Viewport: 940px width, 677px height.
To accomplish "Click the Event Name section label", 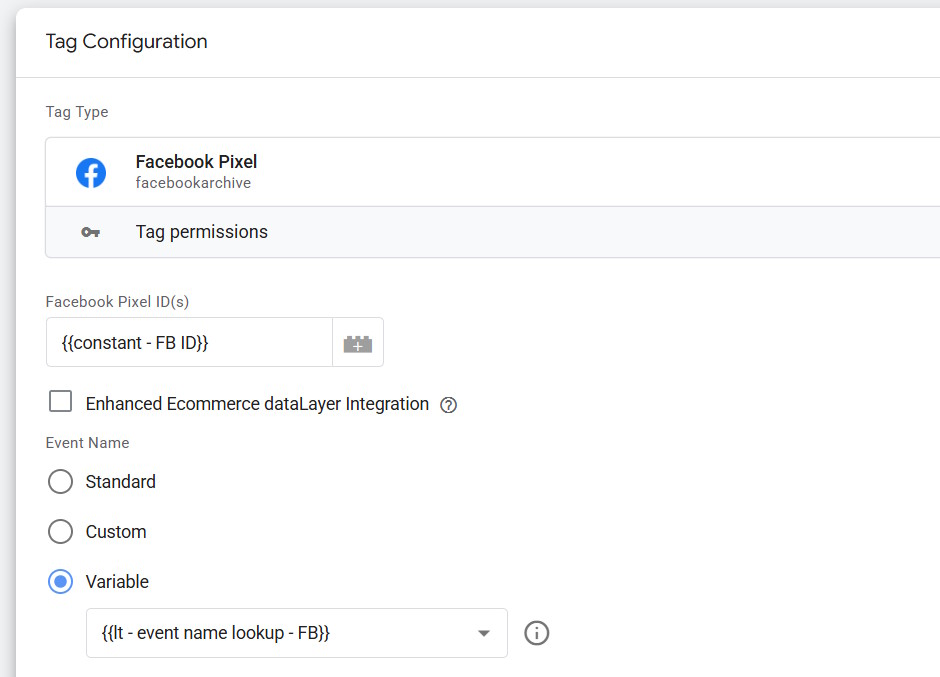I will [88, 443].
